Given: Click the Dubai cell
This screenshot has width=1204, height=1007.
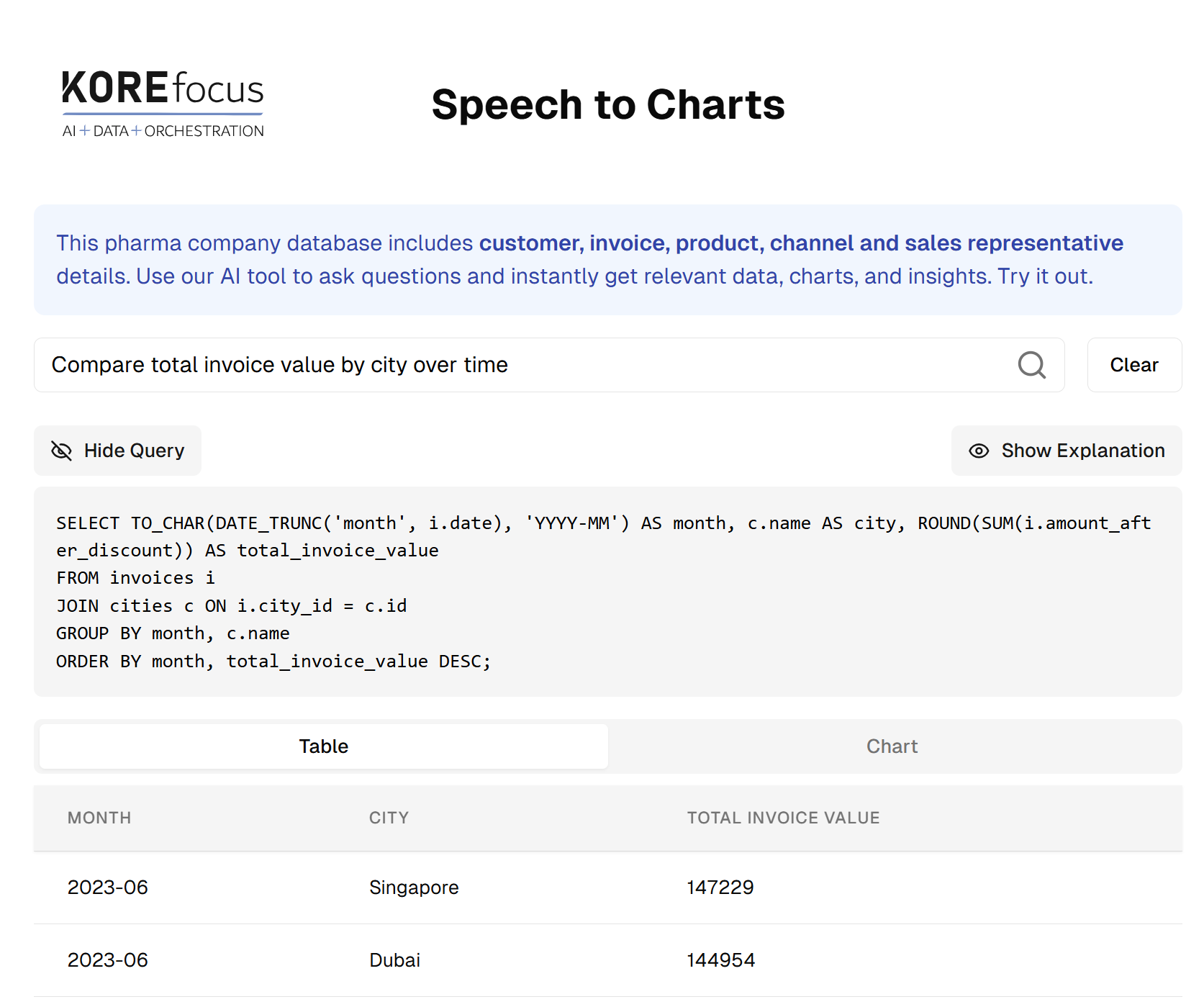Looking at the screenshot, I should [394, 960].
